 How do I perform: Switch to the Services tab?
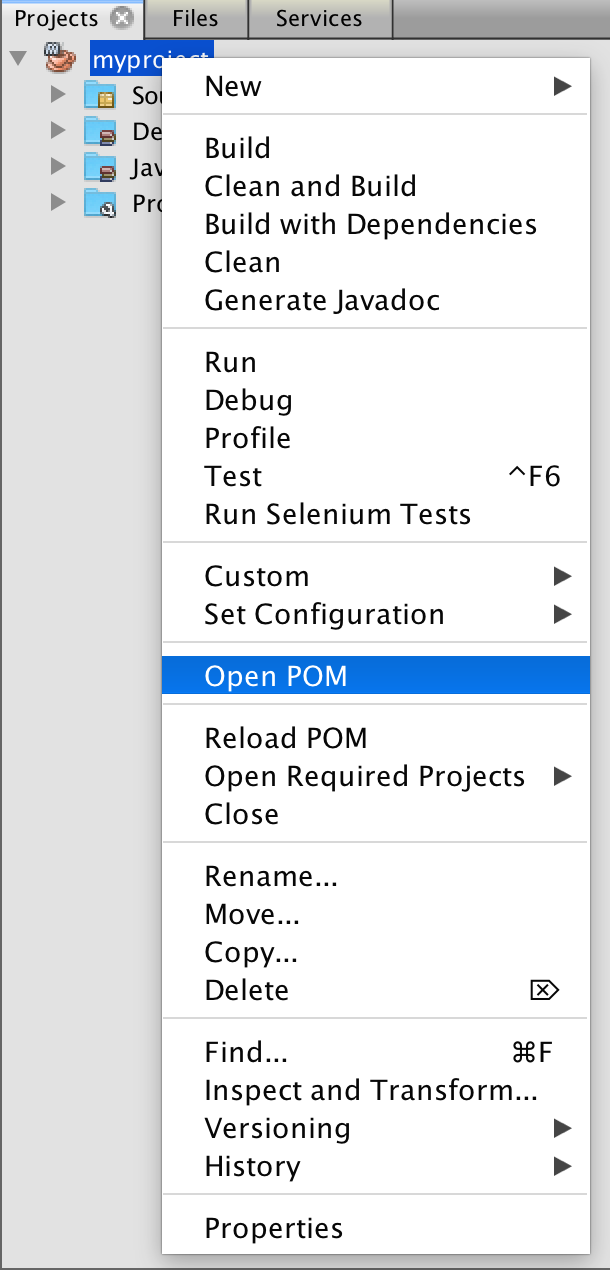319,18
